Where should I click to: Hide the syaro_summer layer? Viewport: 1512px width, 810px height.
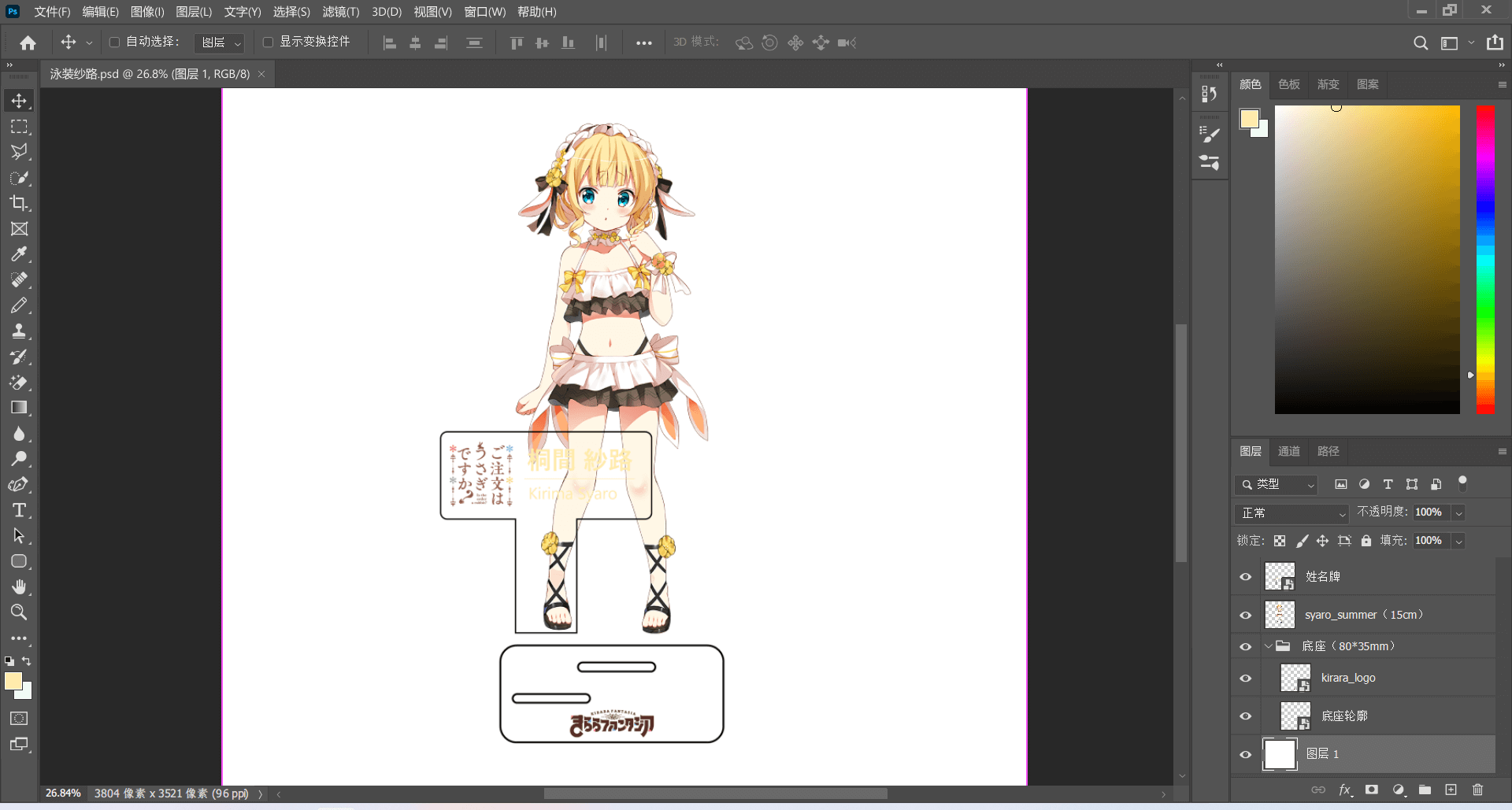click(x=1246, y=615)
